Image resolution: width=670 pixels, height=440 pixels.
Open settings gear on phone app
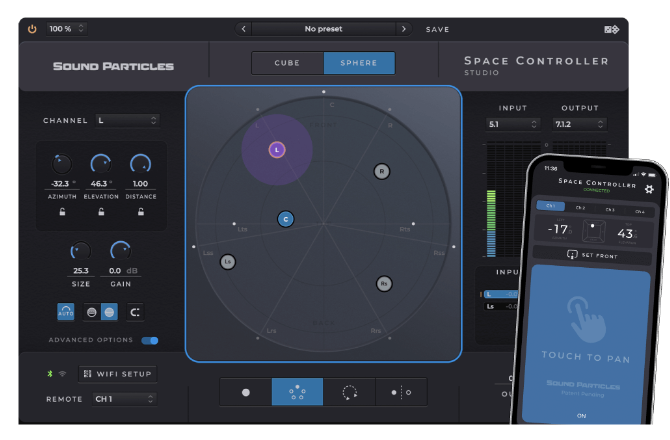[x=649, y=189]
